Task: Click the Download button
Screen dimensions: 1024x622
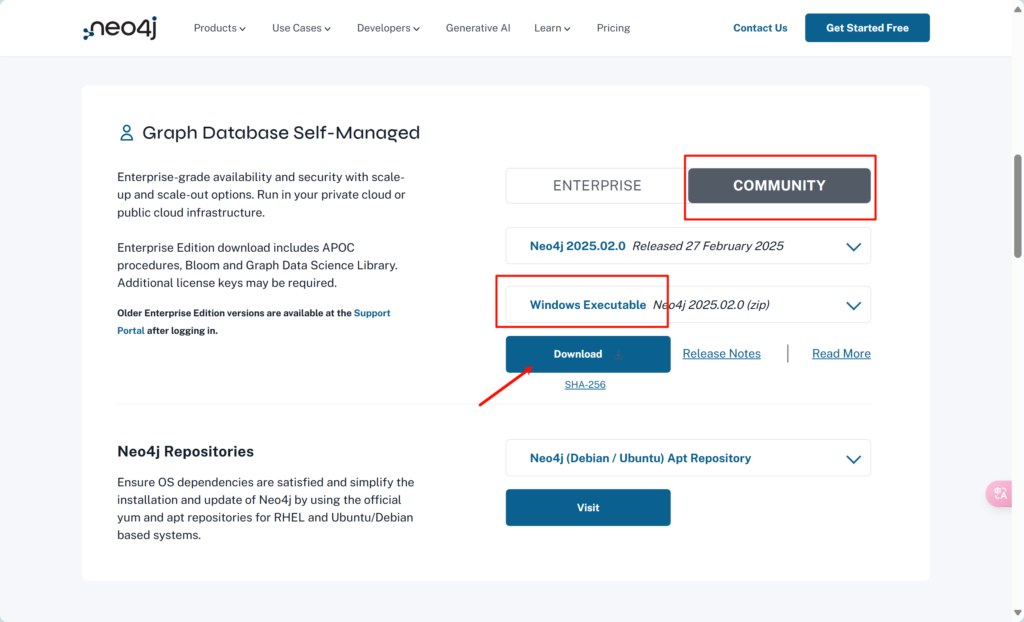Action: pos(588,354)
